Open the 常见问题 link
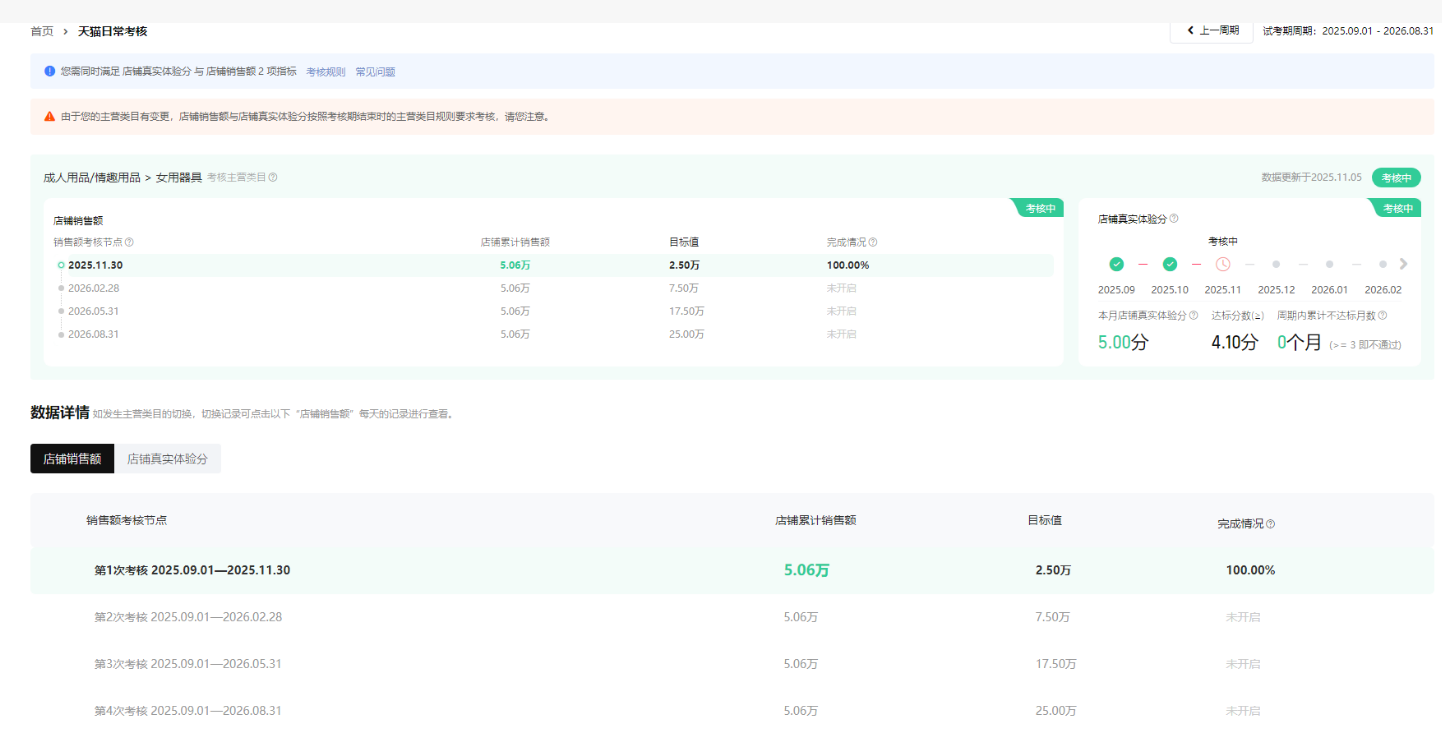This screenshot has height=745, width=1442. 375,72
